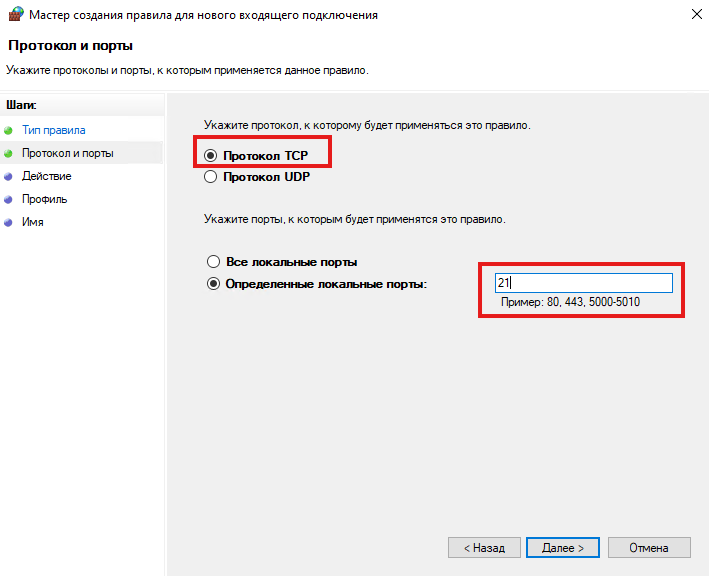
Task: Click the green bullet beside Протокол и порты step
Action: click(x=9, y=153)
